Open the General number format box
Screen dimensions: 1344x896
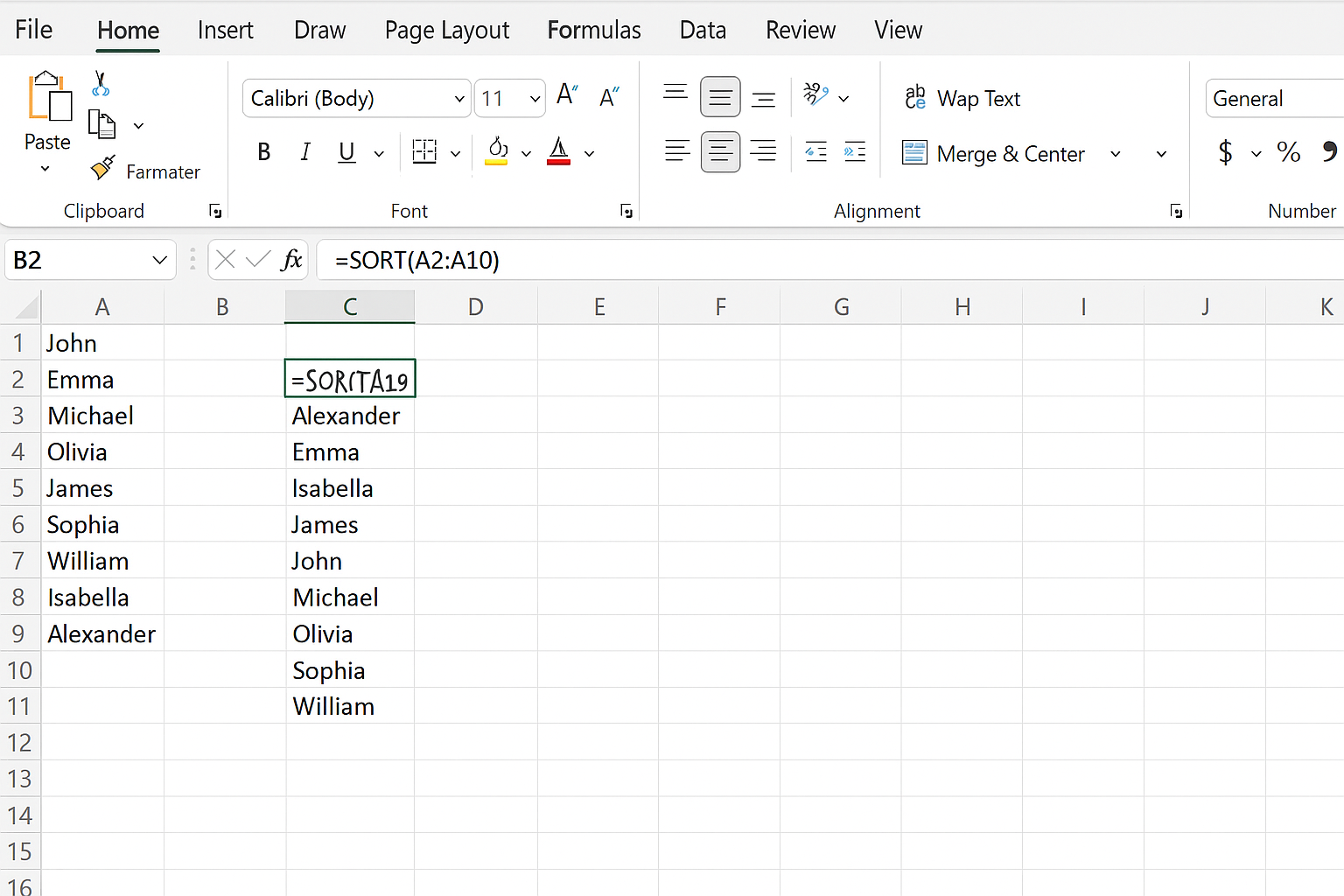tap(1275, 98)
